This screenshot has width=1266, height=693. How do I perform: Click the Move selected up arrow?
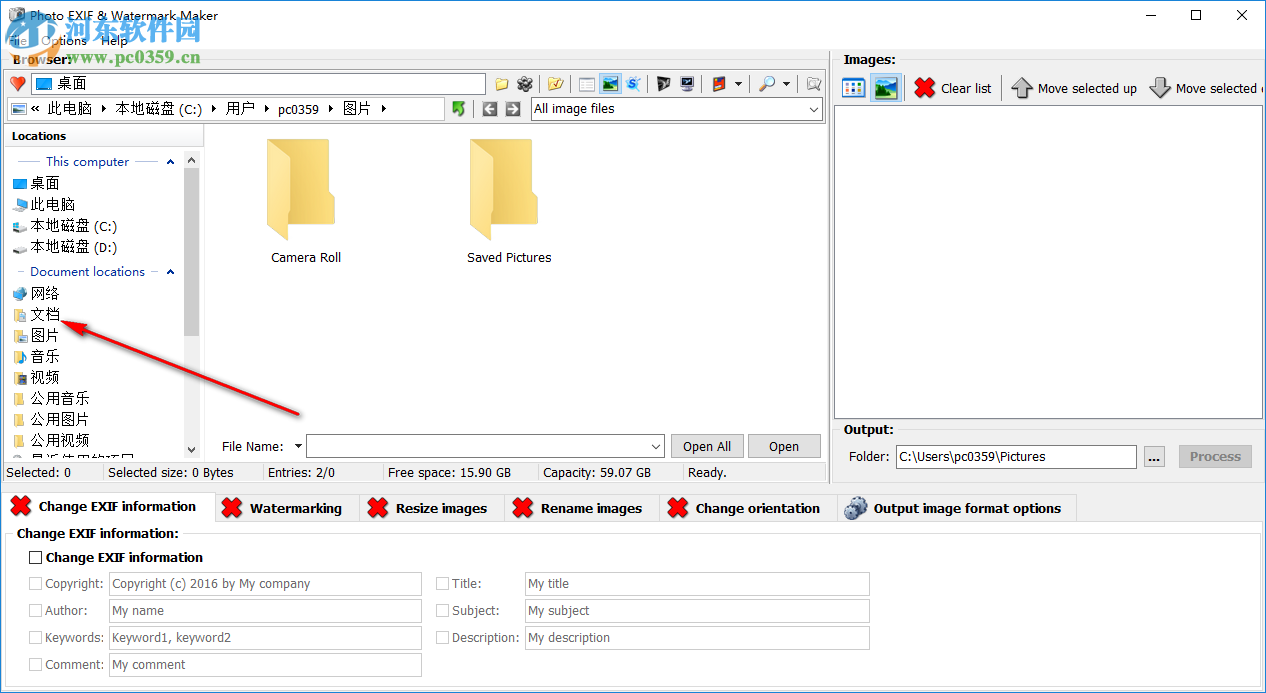(1022, 88)
